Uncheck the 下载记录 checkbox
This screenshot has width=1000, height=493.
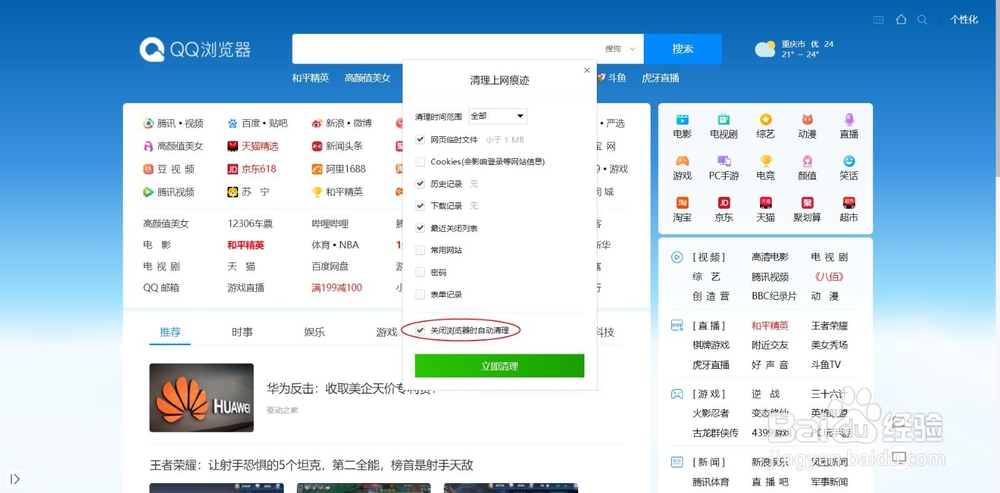[420, 205]
